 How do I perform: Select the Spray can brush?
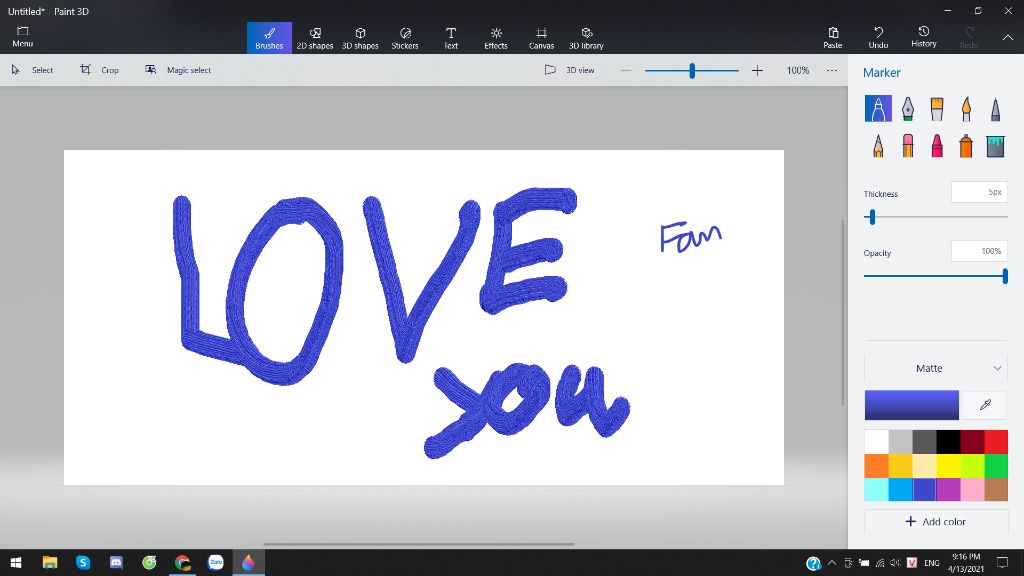966,146
